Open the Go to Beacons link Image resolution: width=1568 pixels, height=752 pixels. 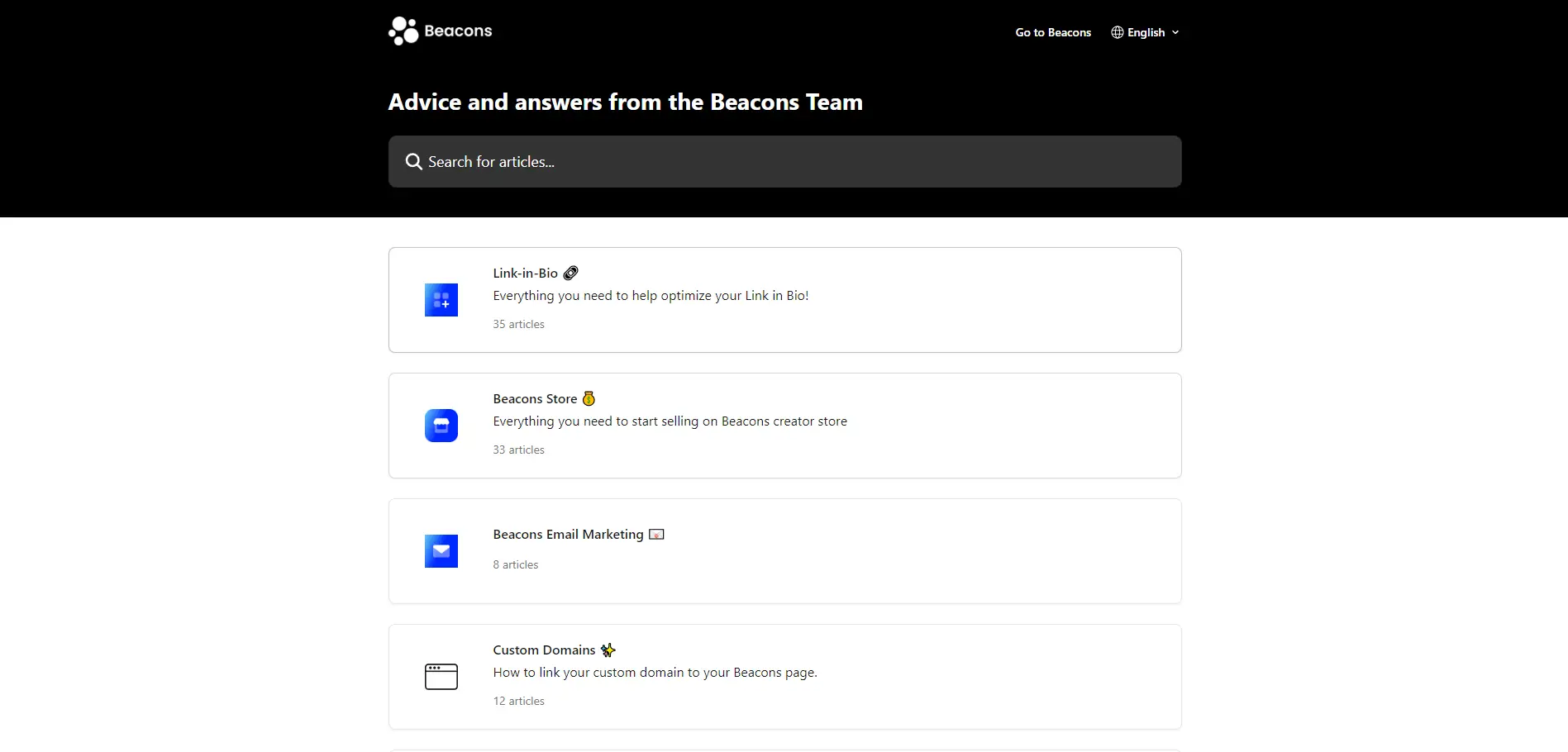1053,32
